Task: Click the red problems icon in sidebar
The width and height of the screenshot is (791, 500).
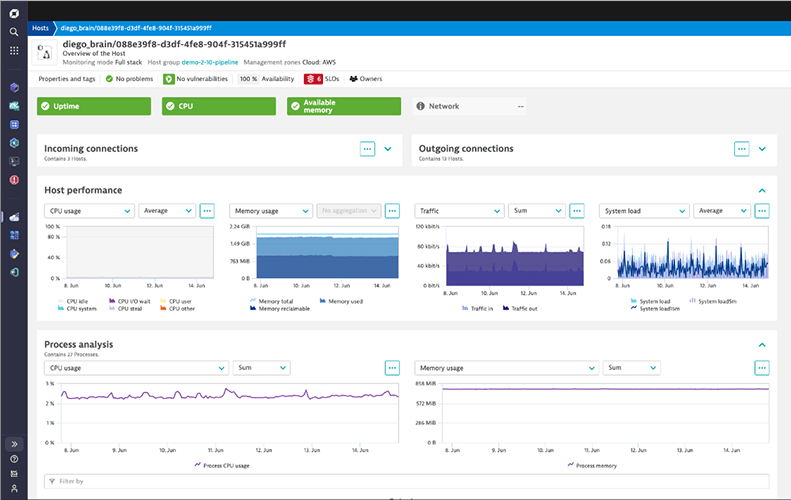Action: click(x=14, y=180)
